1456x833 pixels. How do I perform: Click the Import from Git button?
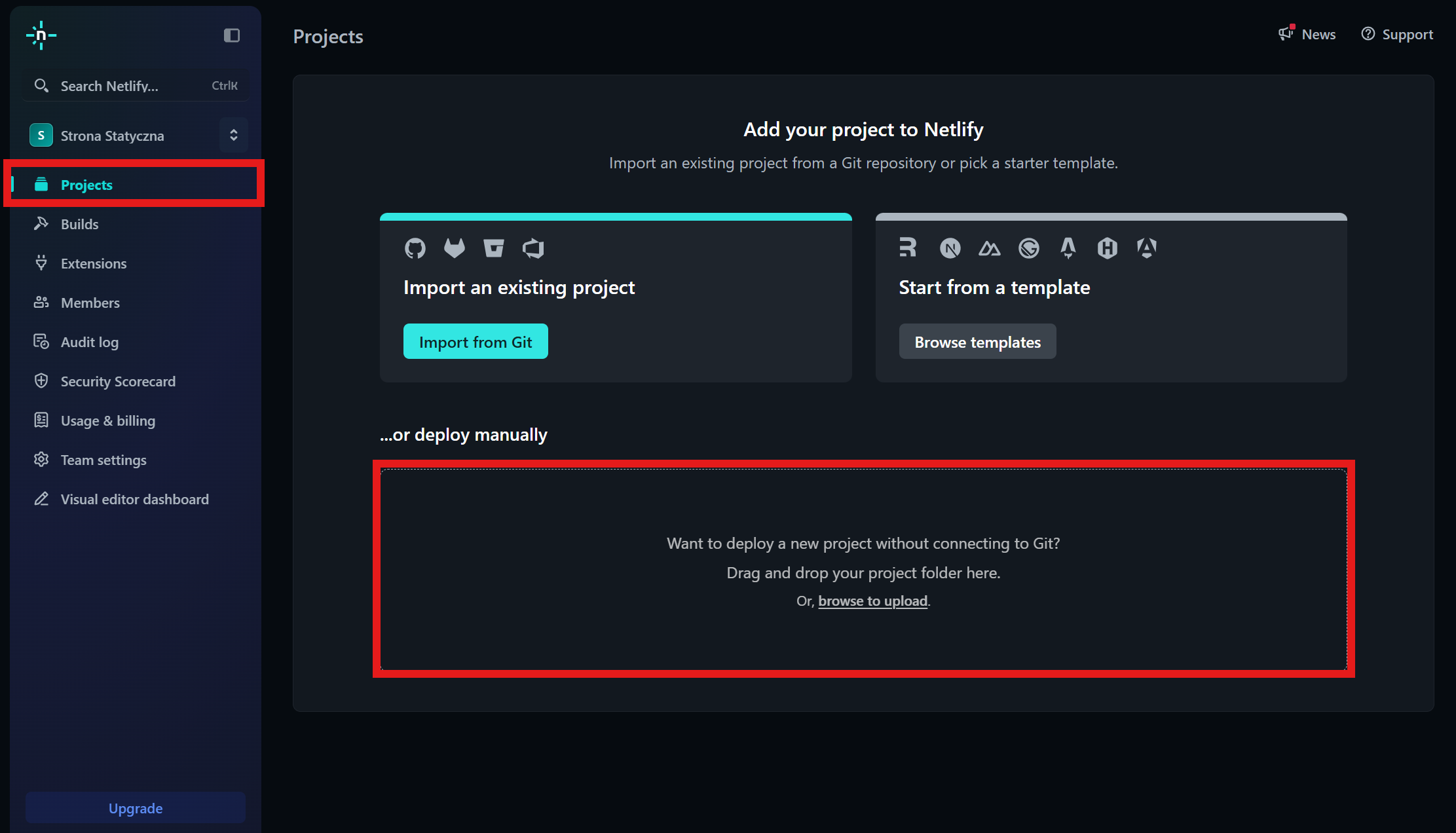[476, 341]
